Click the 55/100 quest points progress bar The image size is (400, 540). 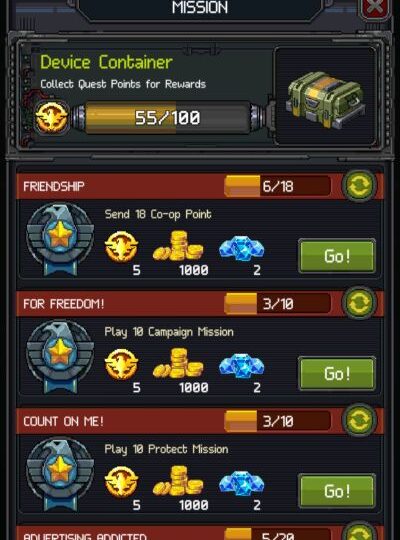click(x=167, y=117)
